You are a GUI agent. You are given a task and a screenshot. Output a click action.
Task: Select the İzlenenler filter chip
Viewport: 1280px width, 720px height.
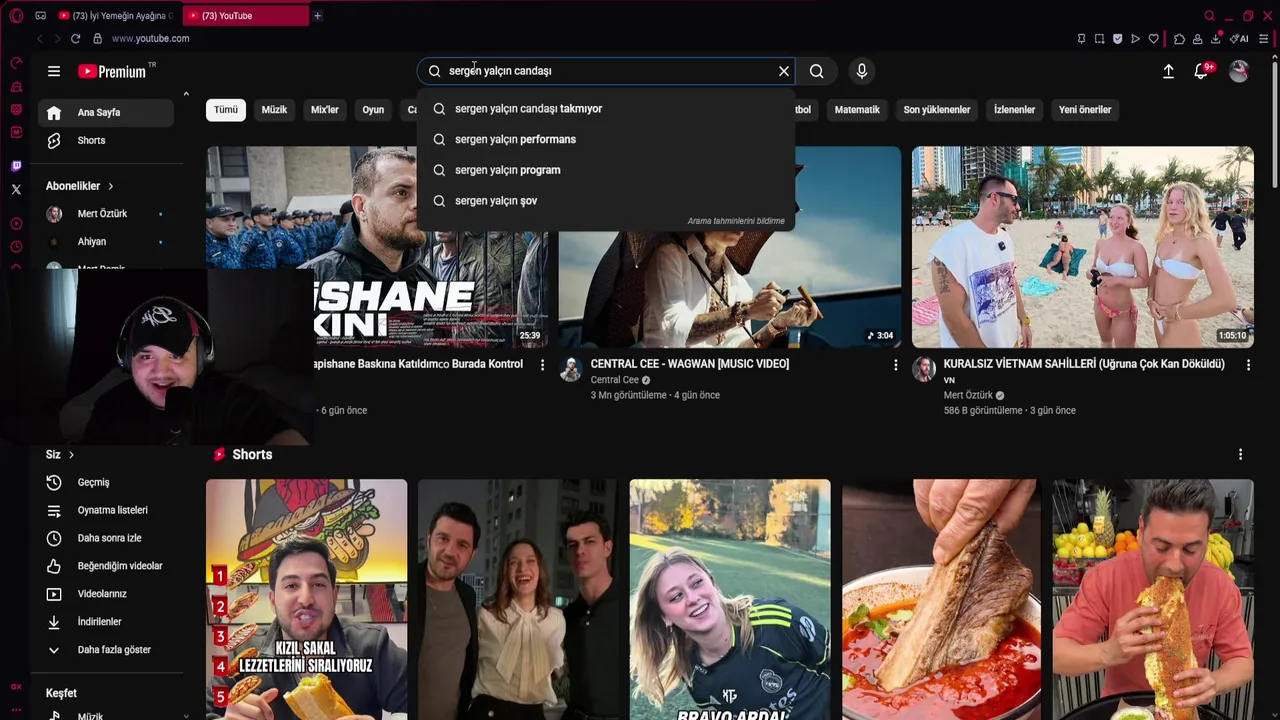pos(1015,110)
